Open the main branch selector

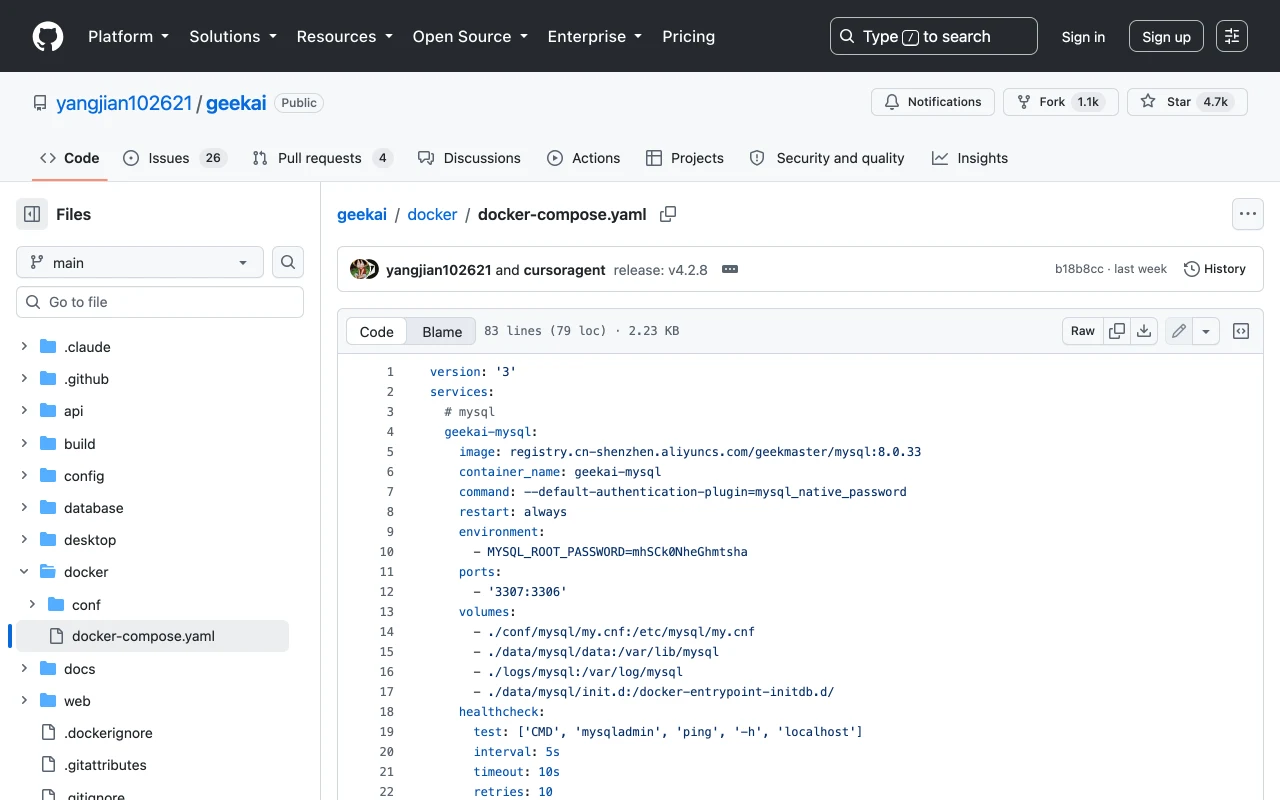tap(140, 262)
